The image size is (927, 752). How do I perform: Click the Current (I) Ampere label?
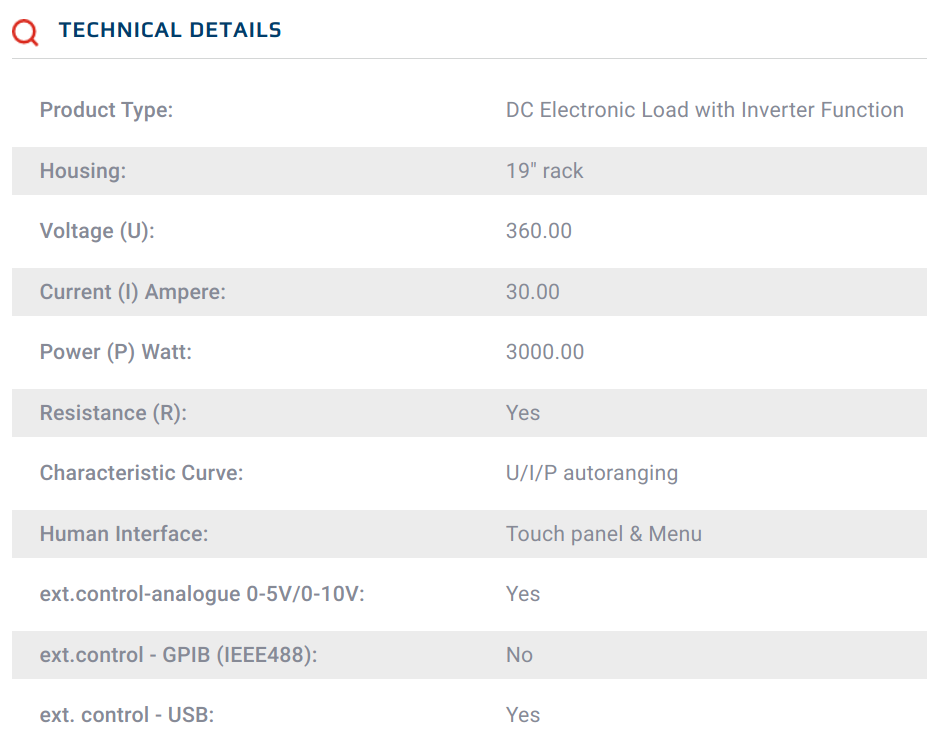tap(133, 292)
